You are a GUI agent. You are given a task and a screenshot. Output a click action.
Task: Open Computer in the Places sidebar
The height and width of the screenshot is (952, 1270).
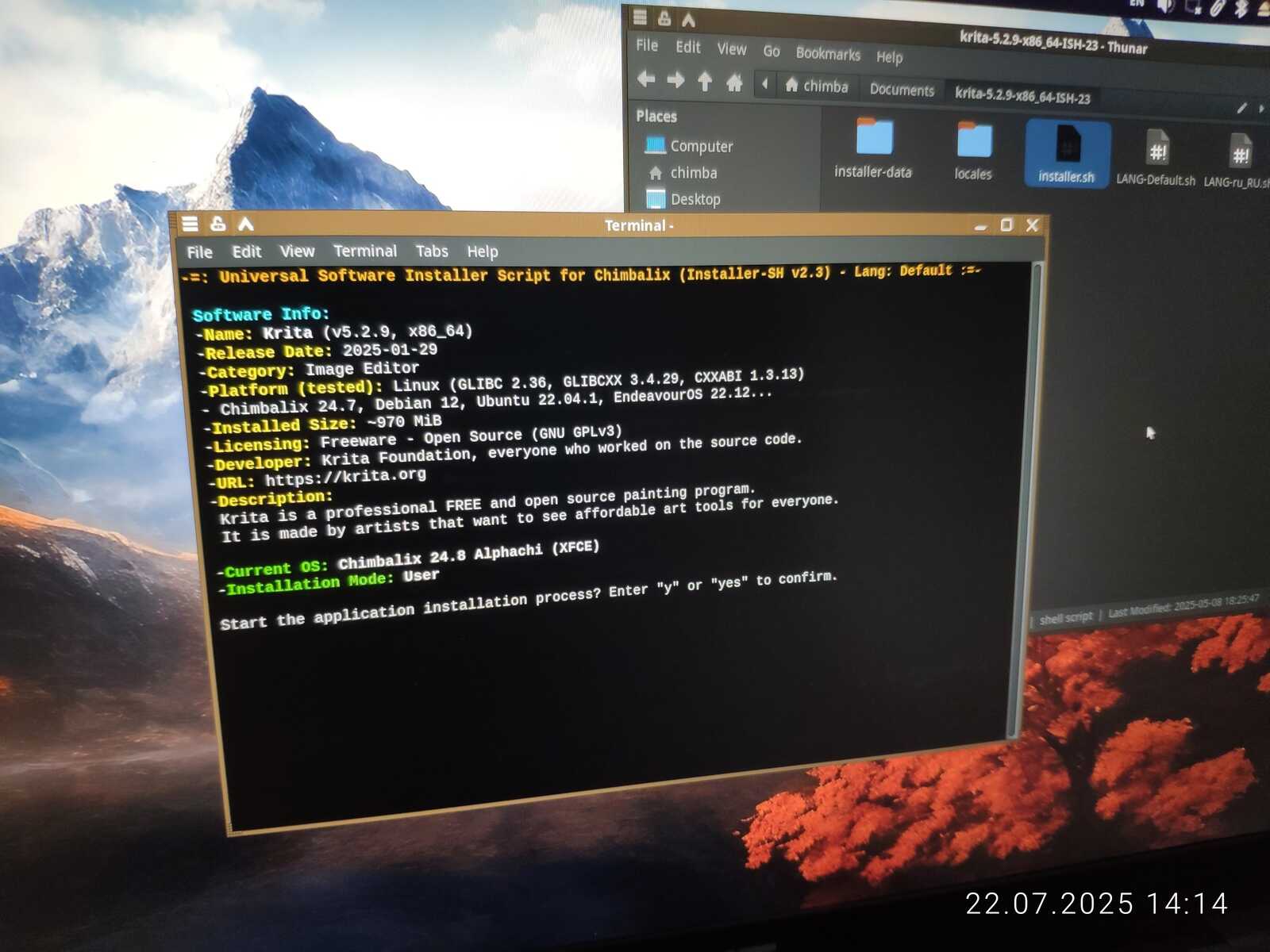pos(689,145)
